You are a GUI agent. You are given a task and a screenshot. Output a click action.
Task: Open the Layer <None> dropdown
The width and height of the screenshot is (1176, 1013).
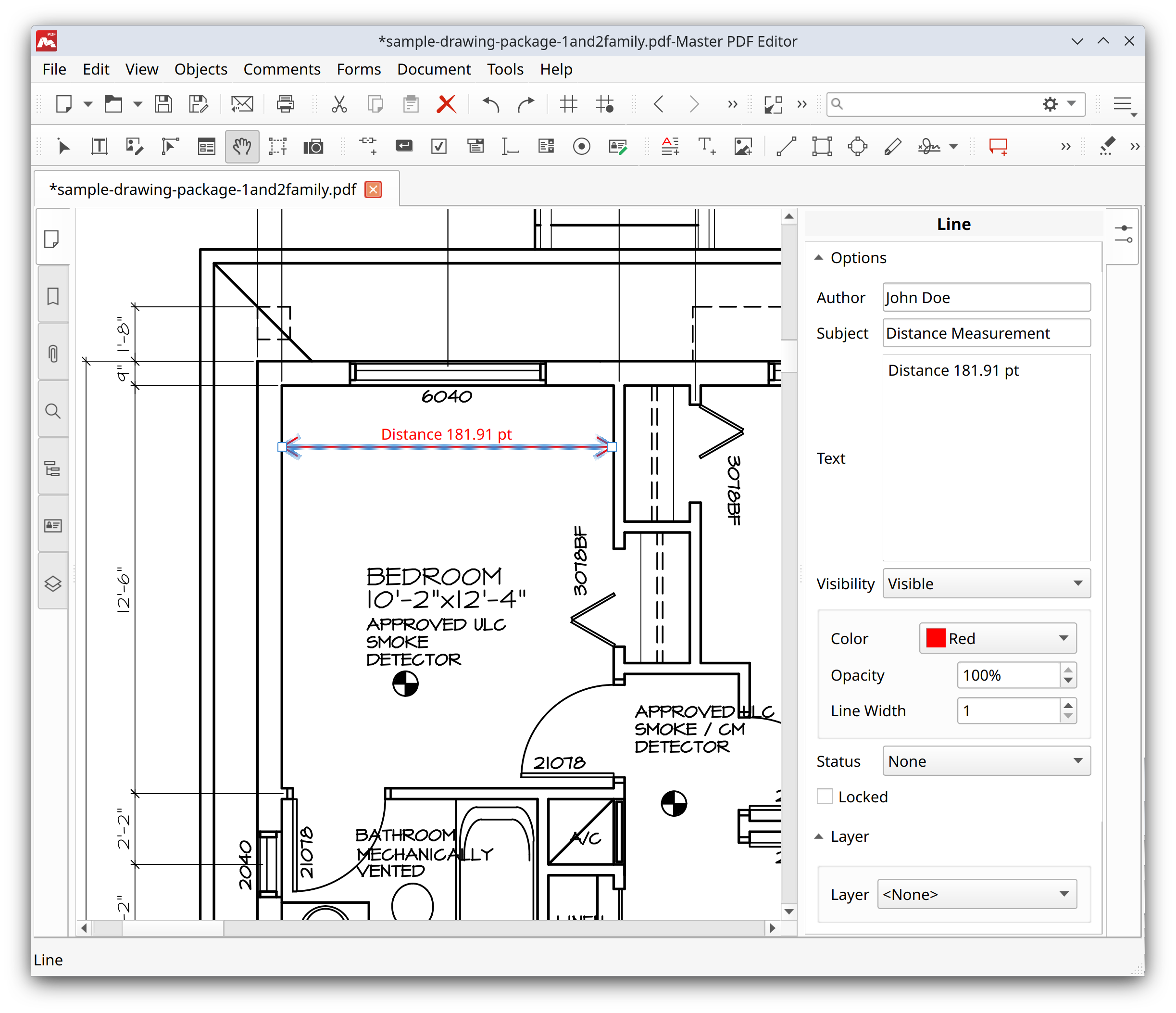point(977,894)
